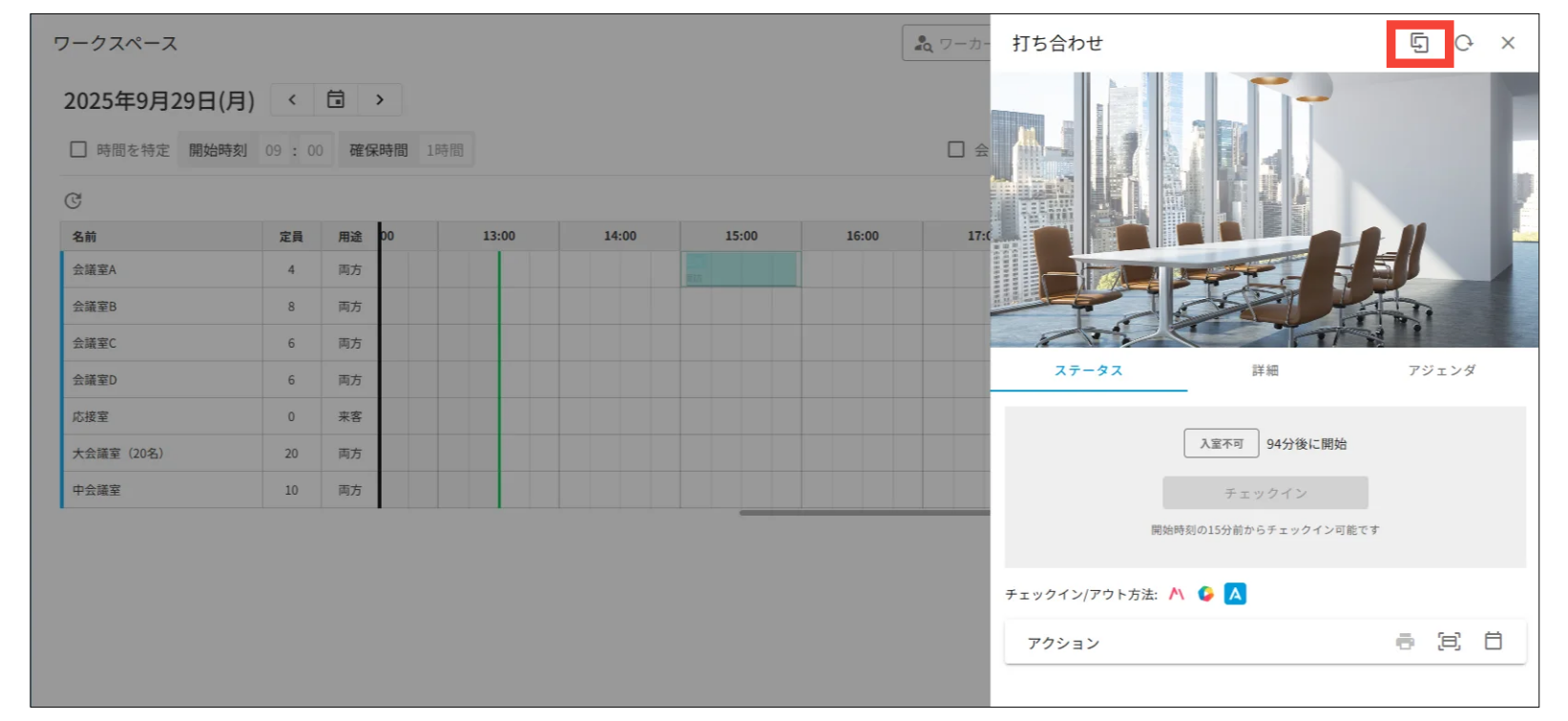The width and height of the screenshot is (1568, 721).
Task: Click the printer icon in アクション row
Action: (1405, 642)
